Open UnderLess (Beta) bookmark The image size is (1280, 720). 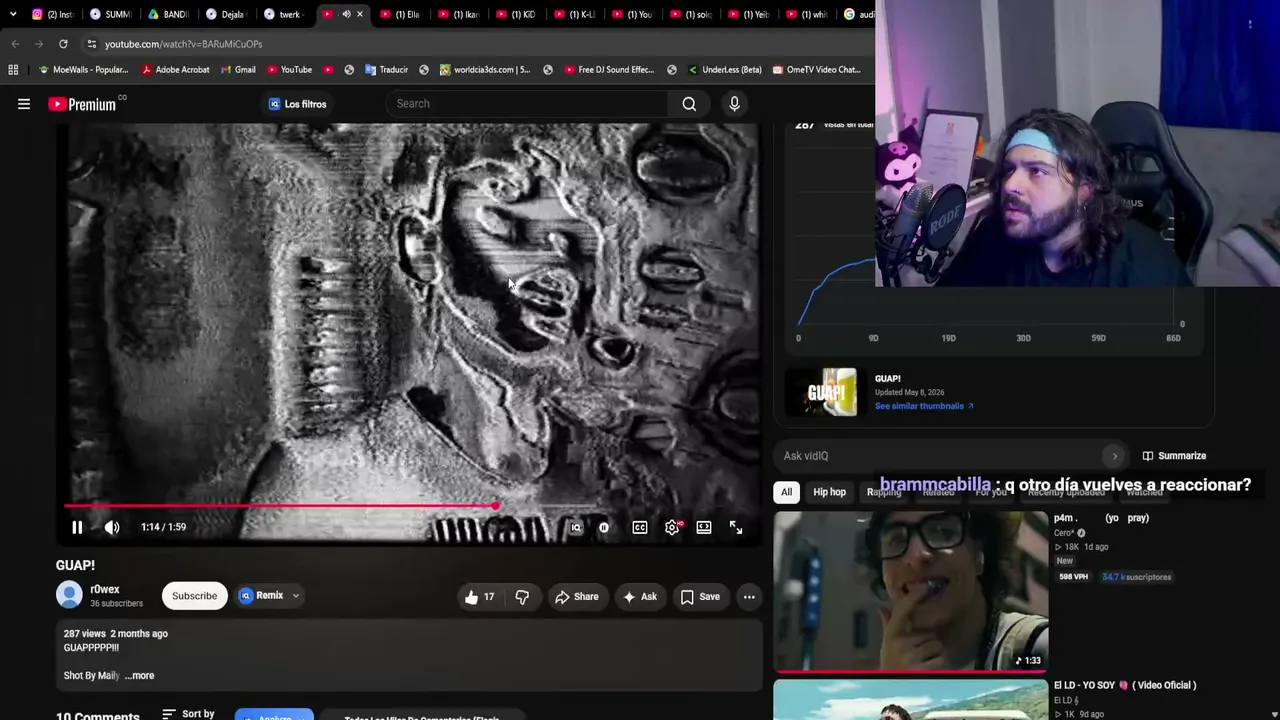[724, 70]
